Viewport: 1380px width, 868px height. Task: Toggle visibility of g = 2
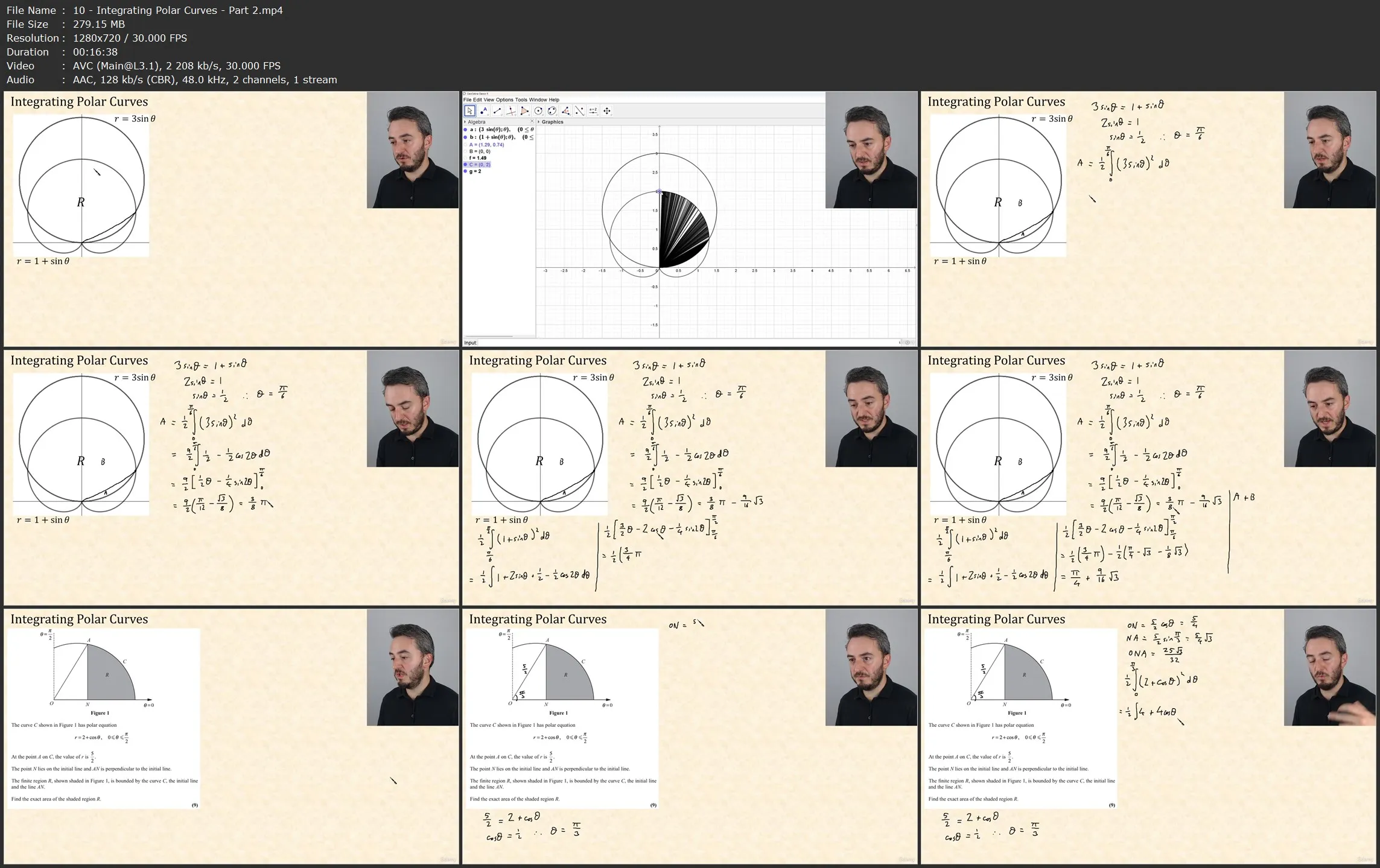[x=465, y=171]
